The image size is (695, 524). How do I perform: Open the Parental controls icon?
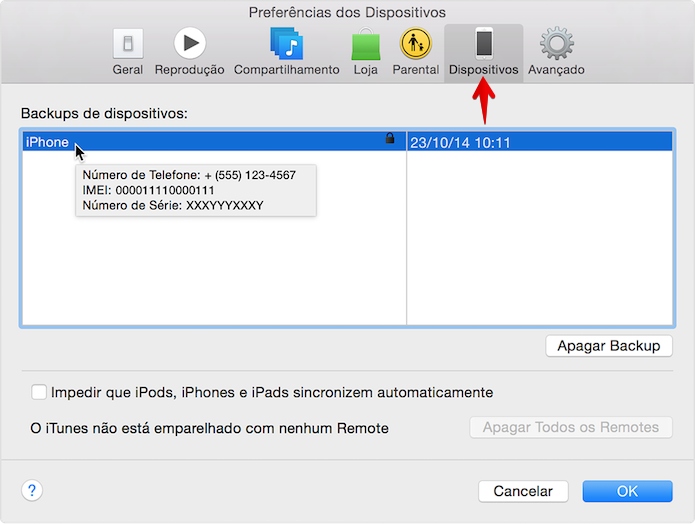tap(416, 43)
